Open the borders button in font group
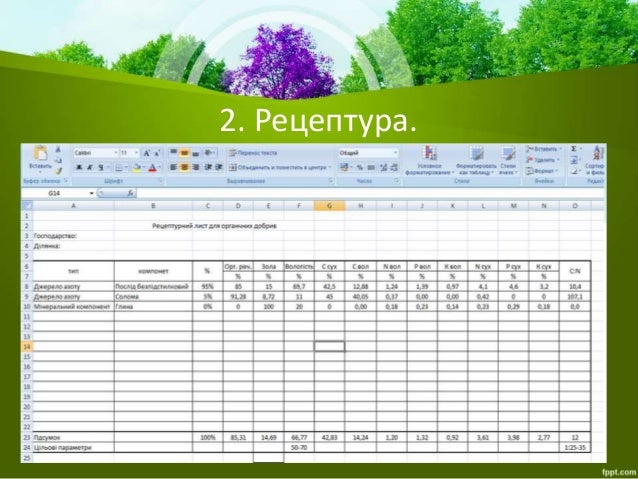 click(x=120, y=168)
